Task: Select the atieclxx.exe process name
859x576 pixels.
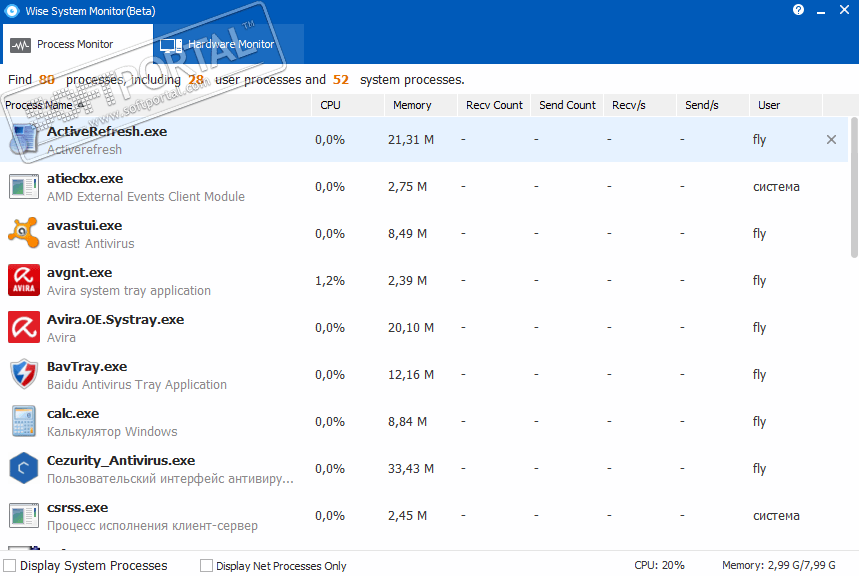Action: click(x=85, y=179)
